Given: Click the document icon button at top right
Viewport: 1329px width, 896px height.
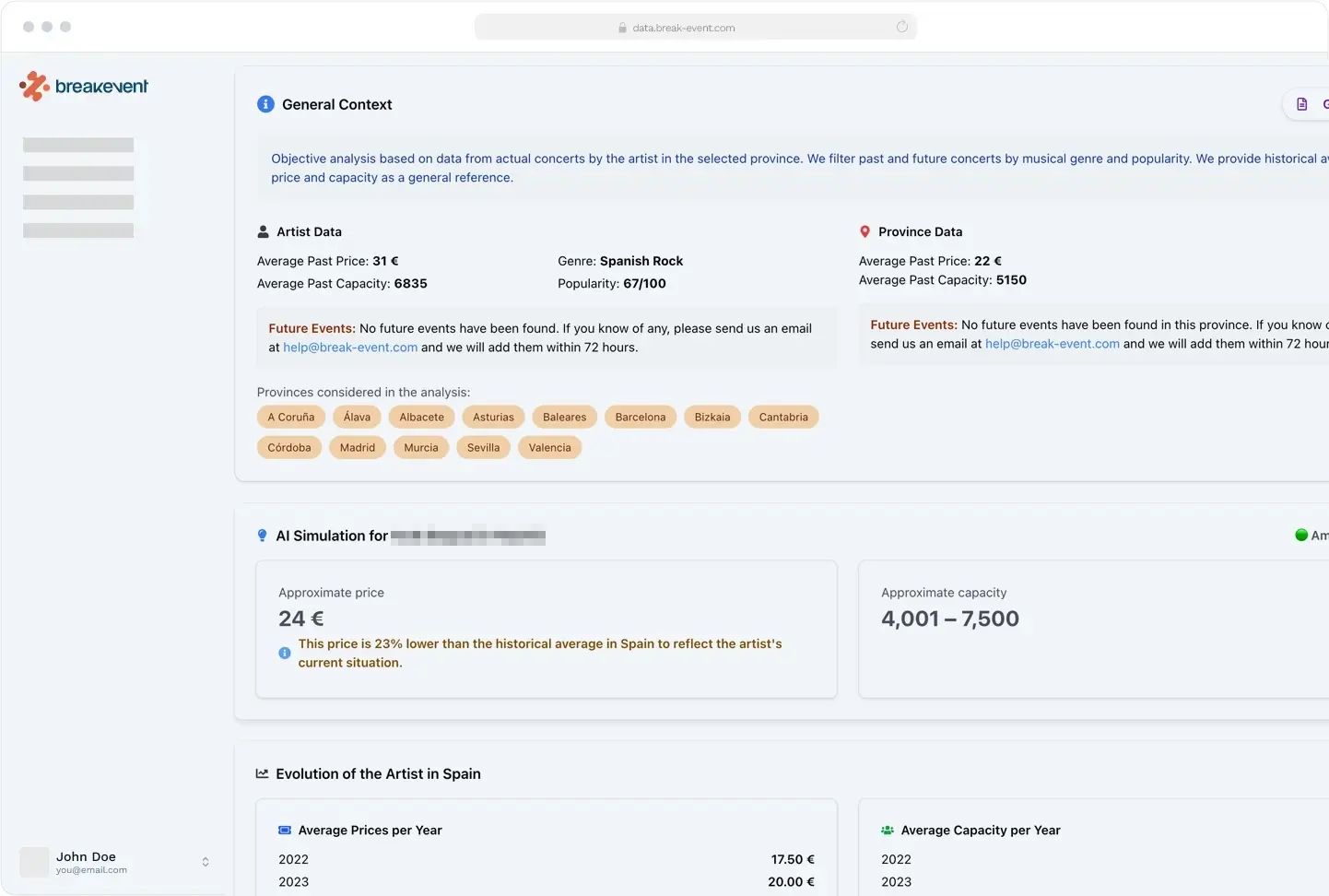Looking at the screenshot, I should (1301, 104).
